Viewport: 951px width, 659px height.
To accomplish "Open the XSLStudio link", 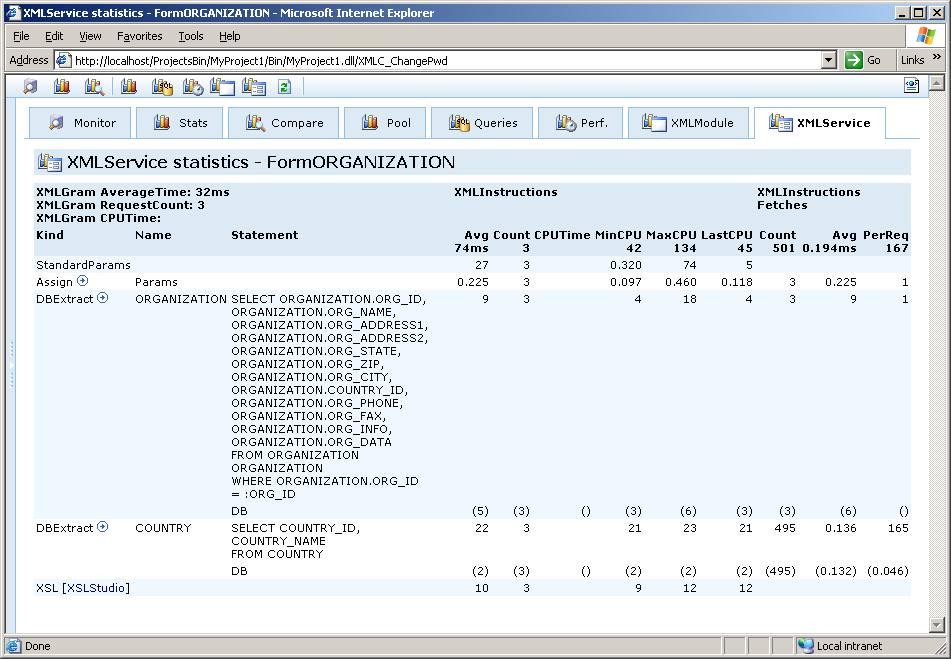I will click(96, 588).
